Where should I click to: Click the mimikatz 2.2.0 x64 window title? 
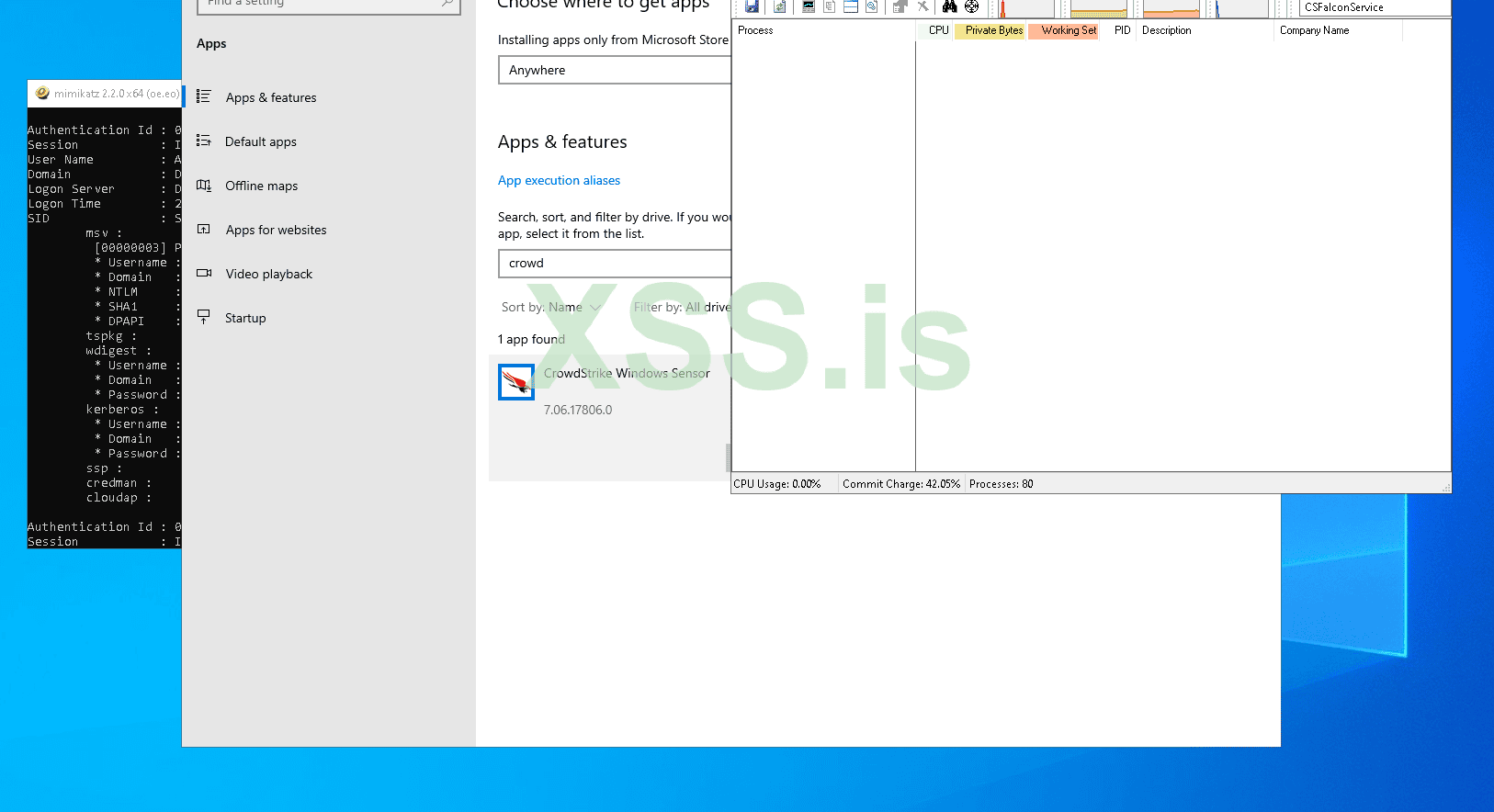[x=117, y=94]
